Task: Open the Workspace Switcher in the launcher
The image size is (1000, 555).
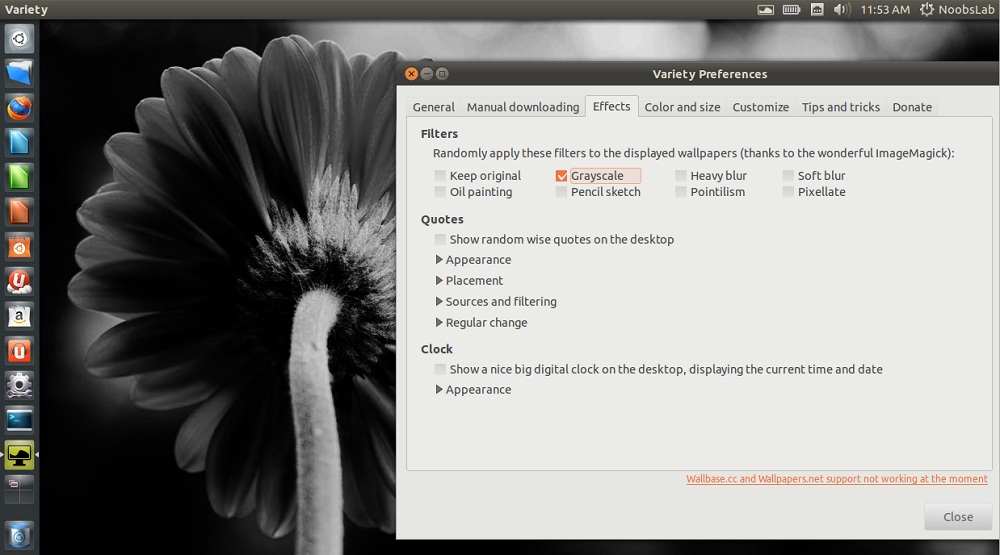Action: point(19,489)
